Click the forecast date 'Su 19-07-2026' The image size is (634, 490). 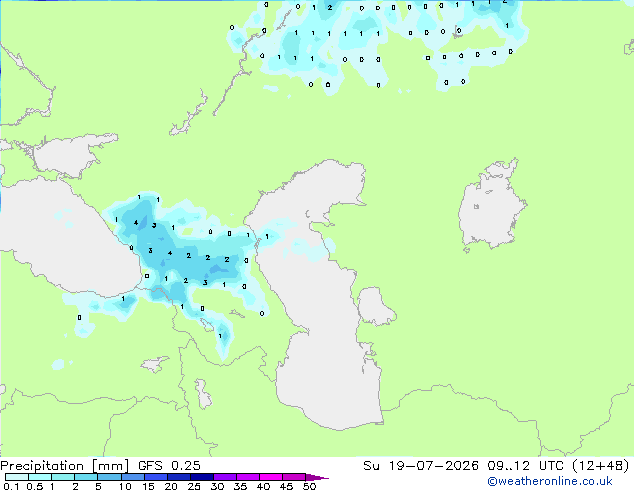click(x=421, y=466)
